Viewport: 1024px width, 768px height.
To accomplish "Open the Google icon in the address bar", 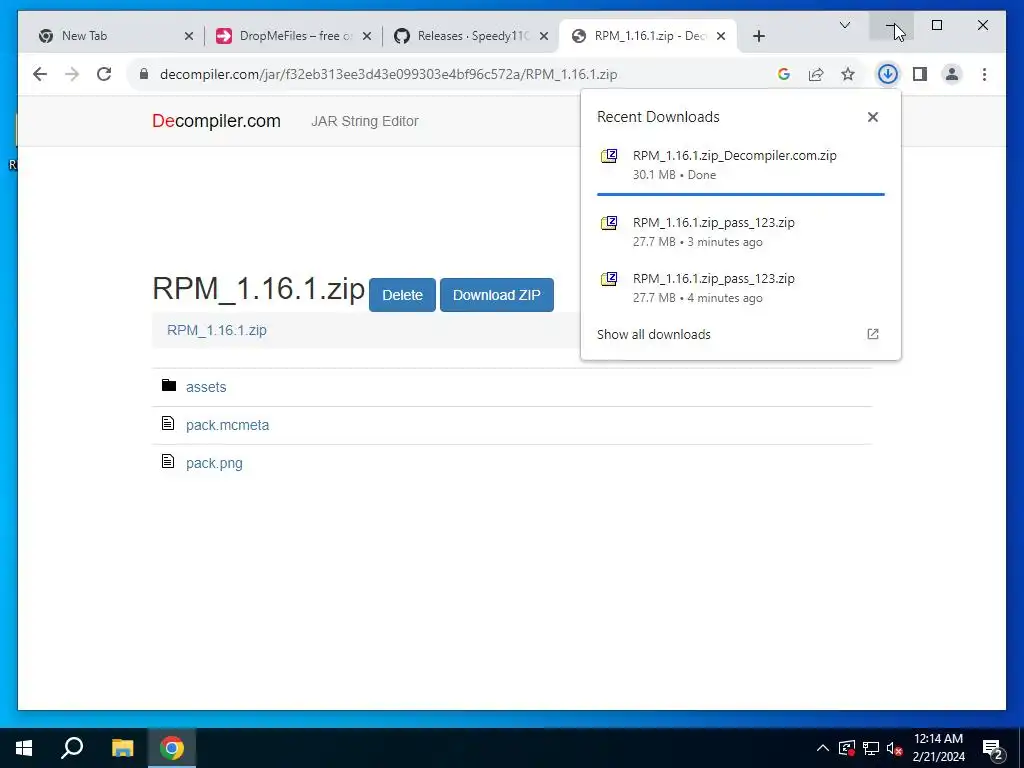I will 784,74.
